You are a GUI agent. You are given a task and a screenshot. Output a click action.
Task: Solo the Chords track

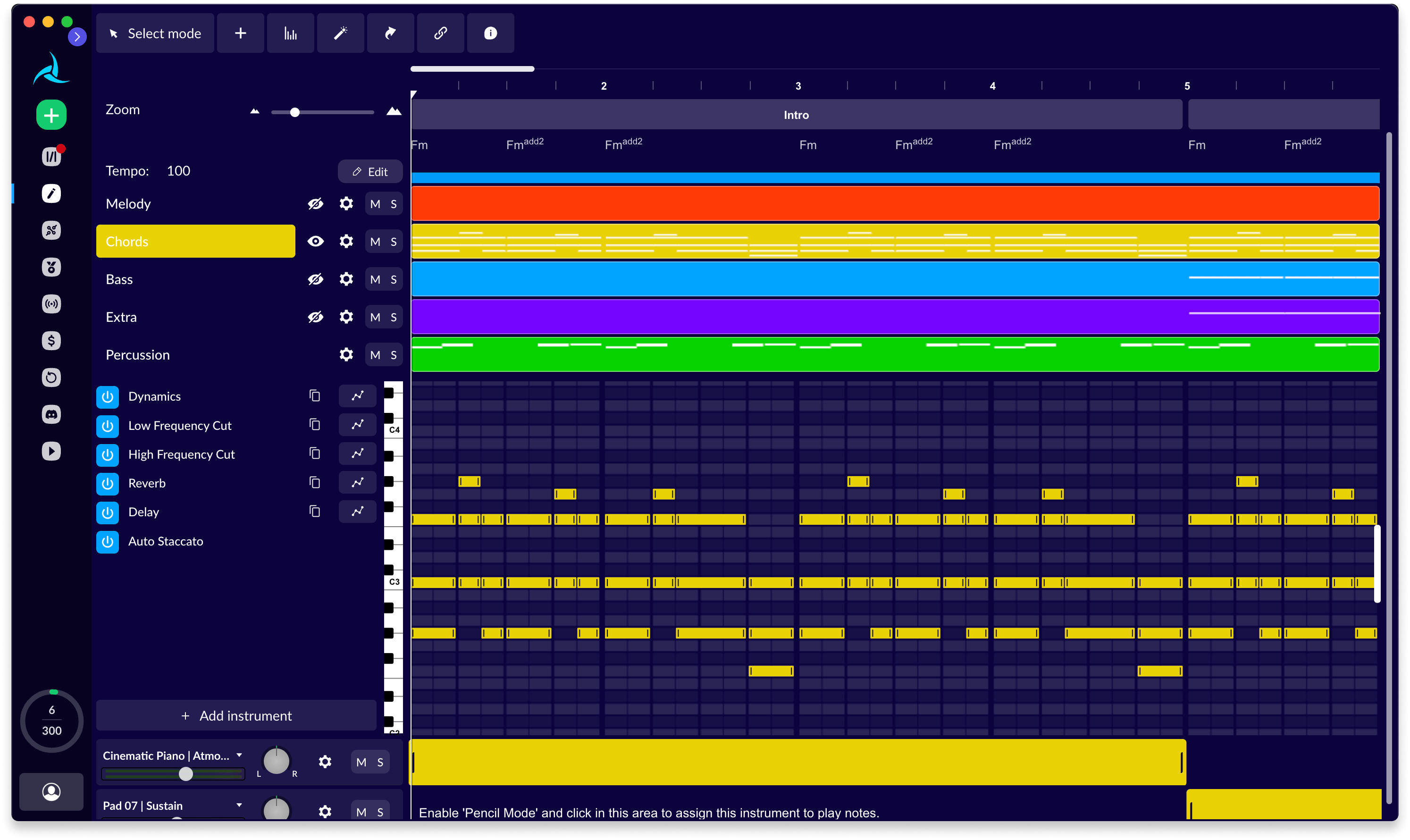point(394,242)
